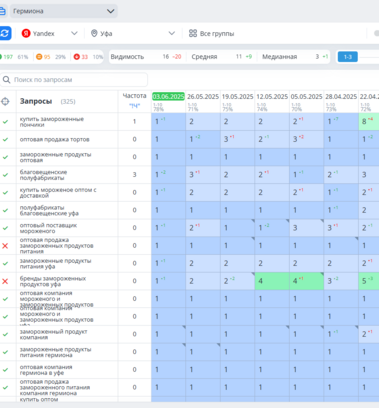Screen dimensions: 379x408
Task: Select the 1-3 position range tab
Action: click(348, 57)
